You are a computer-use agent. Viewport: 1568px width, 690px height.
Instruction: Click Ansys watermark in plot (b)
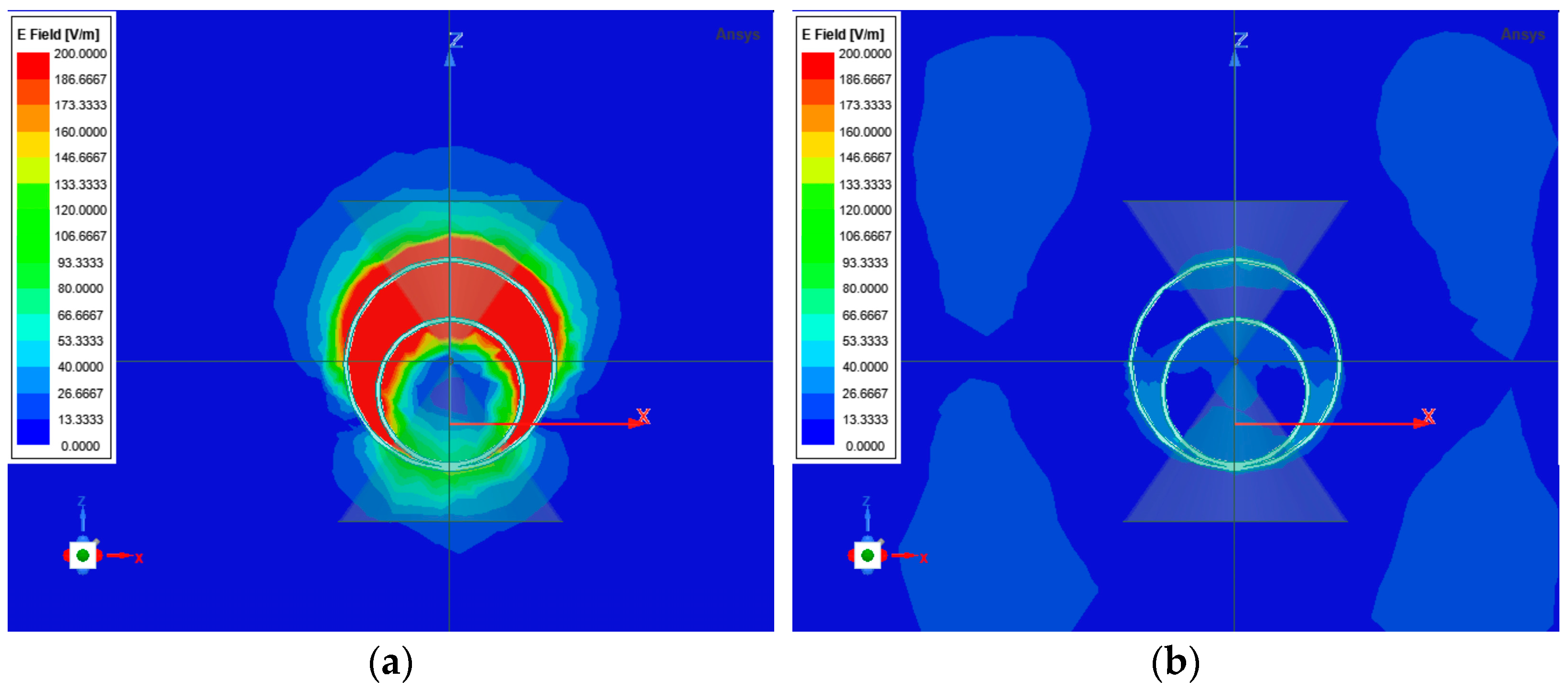[x=1522, y=34]
